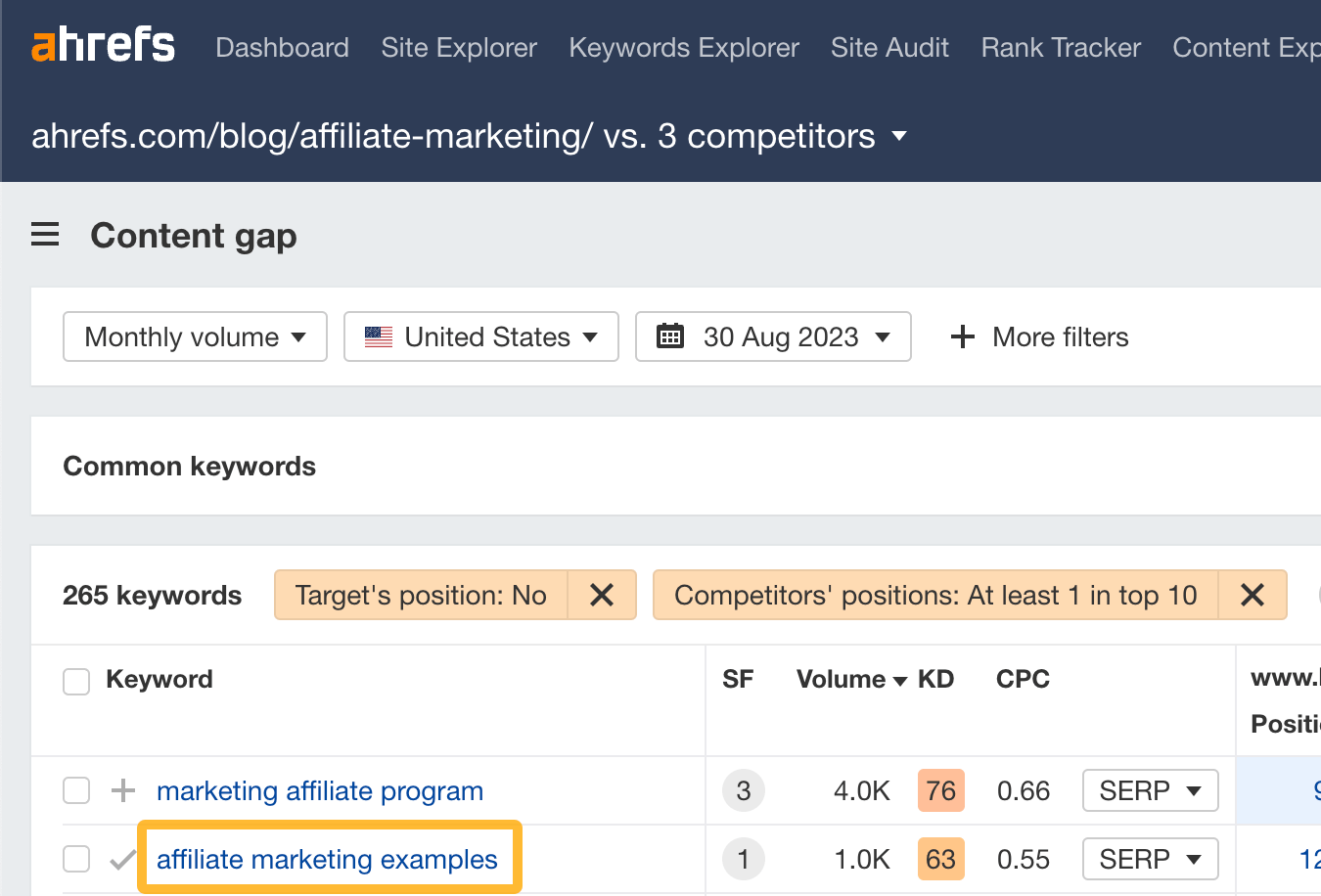Open the 'Monthly volume' dropdown

click(x=194, y=336)
